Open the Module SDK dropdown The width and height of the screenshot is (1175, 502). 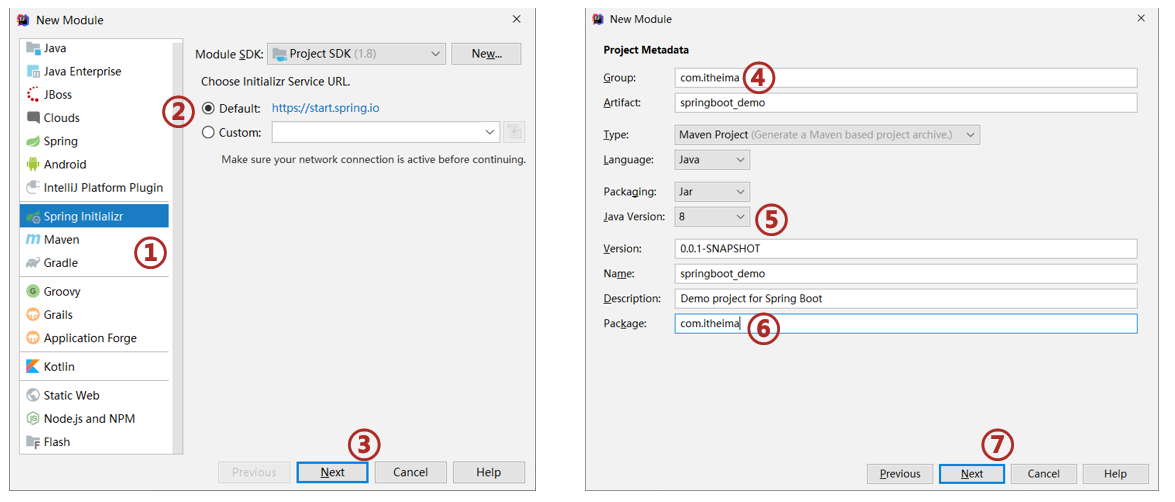pyautogui.click(x=356, y=54)
